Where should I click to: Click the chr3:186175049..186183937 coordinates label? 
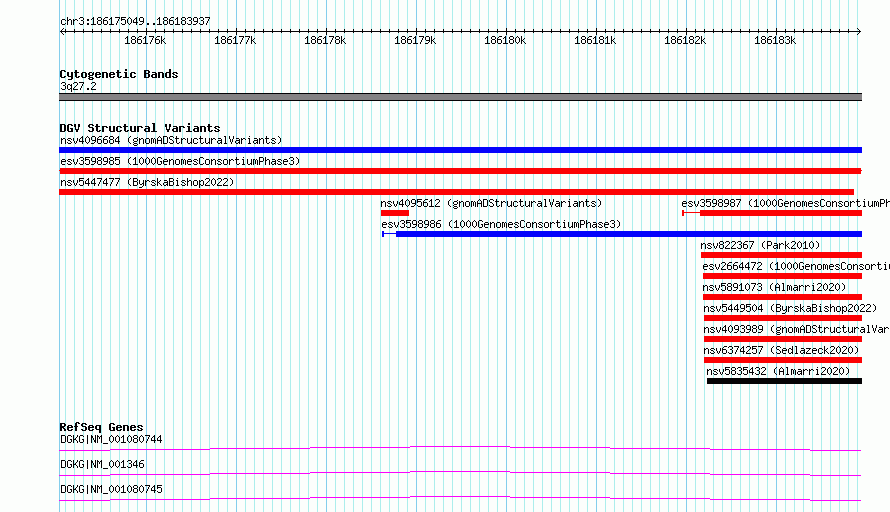[135, 21]
